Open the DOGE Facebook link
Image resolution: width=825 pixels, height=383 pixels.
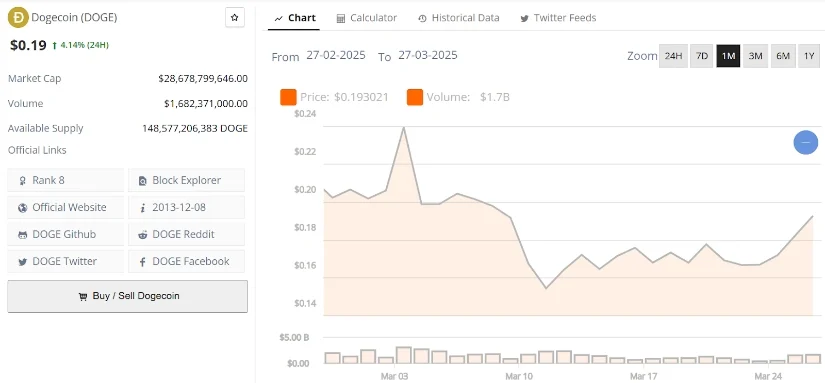(x=186, y=261)
